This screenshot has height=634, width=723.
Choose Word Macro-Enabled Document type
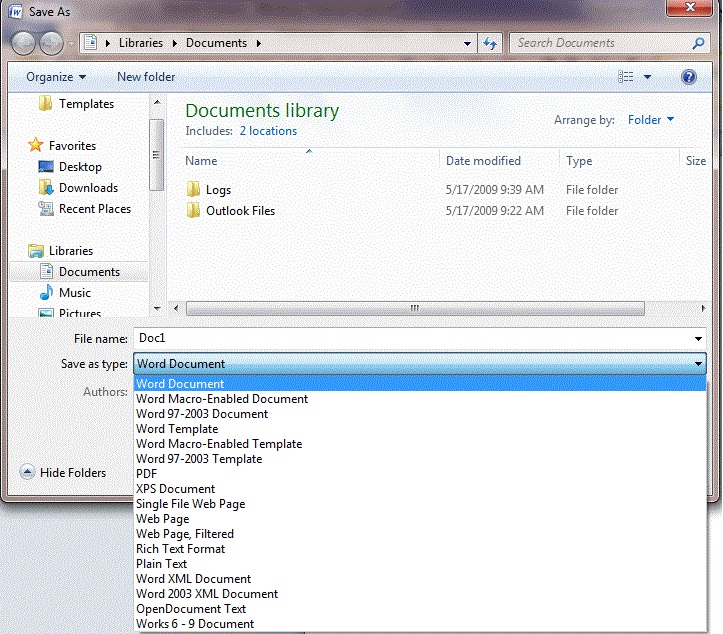(420, 399)
